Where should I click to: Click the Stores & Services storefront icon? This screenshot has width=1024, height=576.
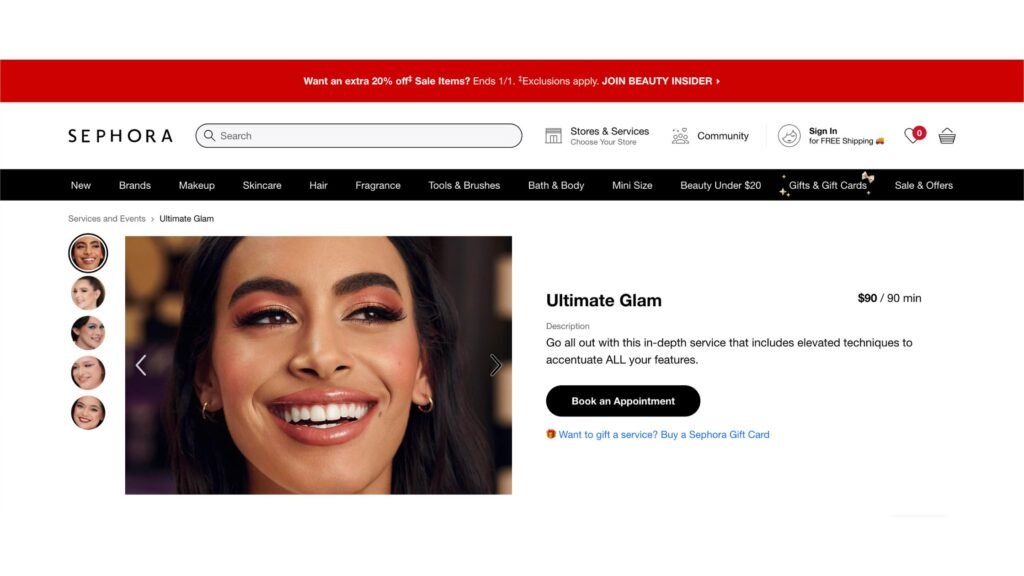pyautogui.click(x=553, y=136)
